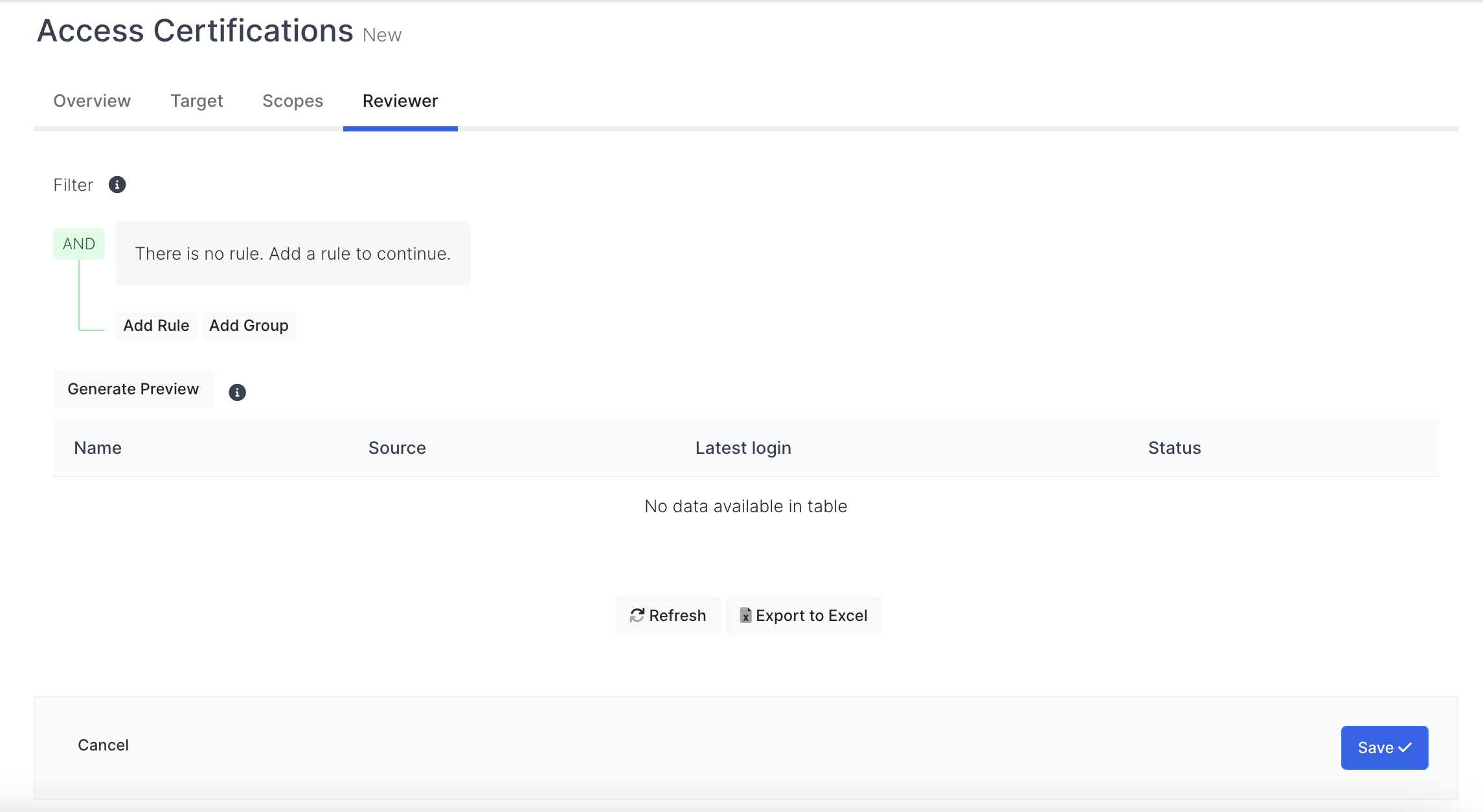1483x812 pixels.
Task: Click the Excel file icon
Action: click(745, 615)
